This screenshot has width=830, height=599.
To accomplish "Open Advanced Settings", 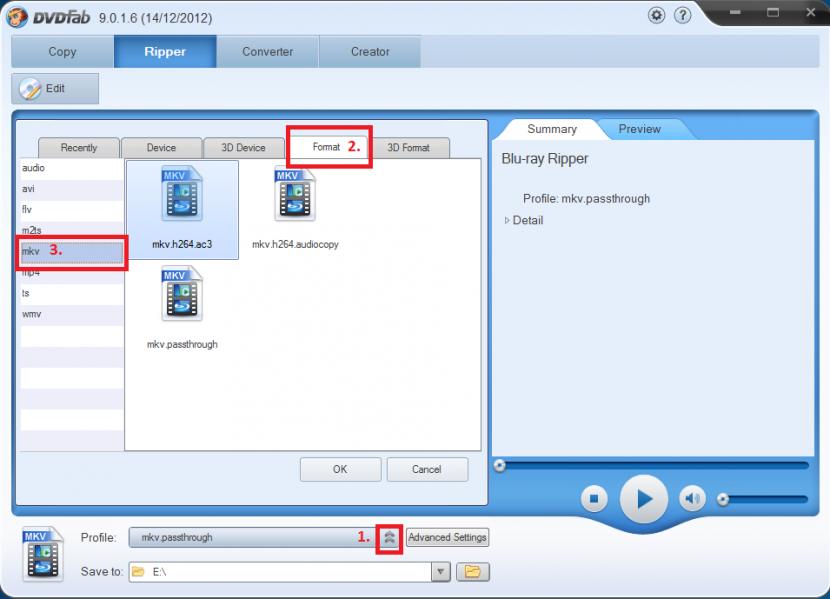I will (x=447, y=538).
